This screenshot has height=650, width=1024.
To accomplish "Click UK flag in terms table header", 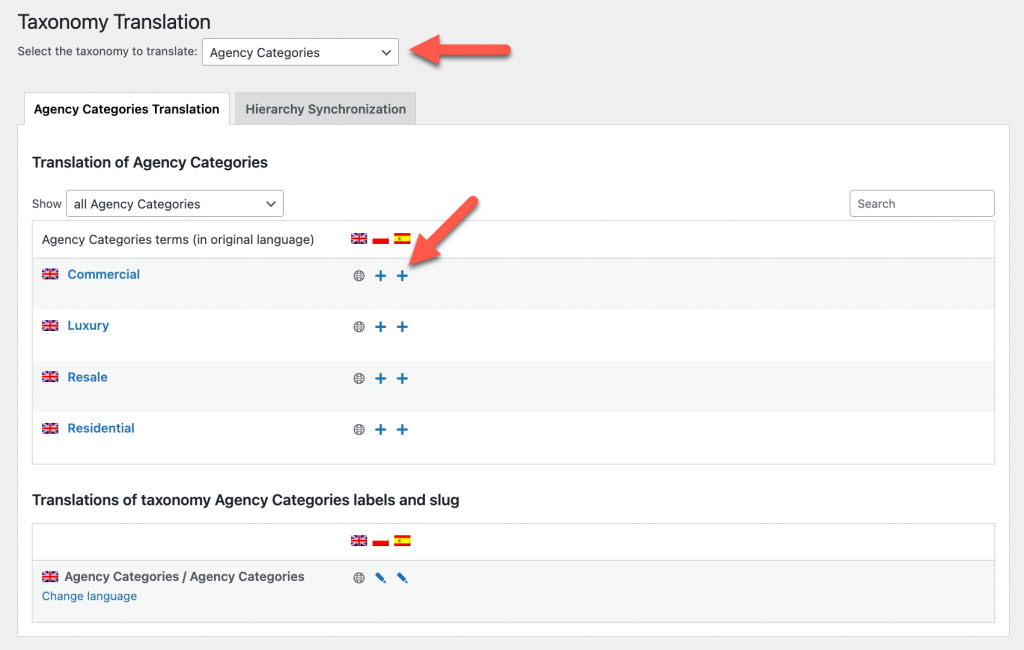I will pyautogui.click(x=359, y=238).
